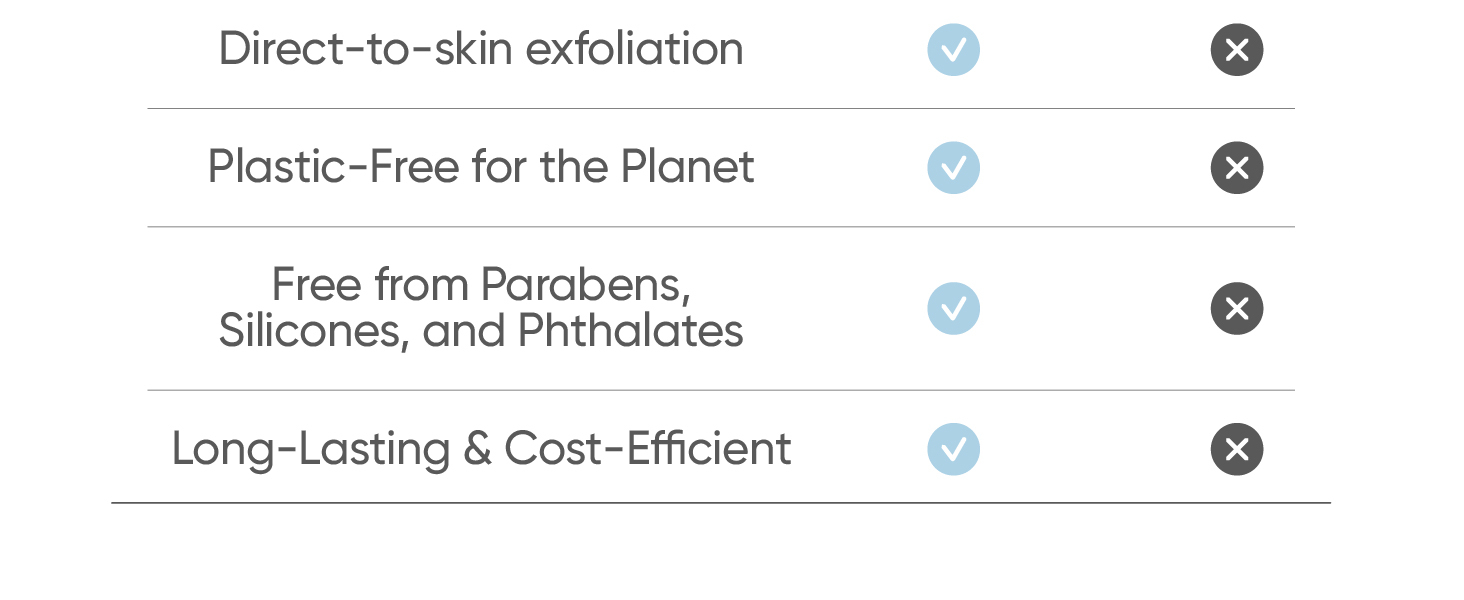Viewport: 1464px width, 600px height.
Task: Tap the dark X for Long-Lasting & Cost-Efficient
Action: coord(1236,449)
